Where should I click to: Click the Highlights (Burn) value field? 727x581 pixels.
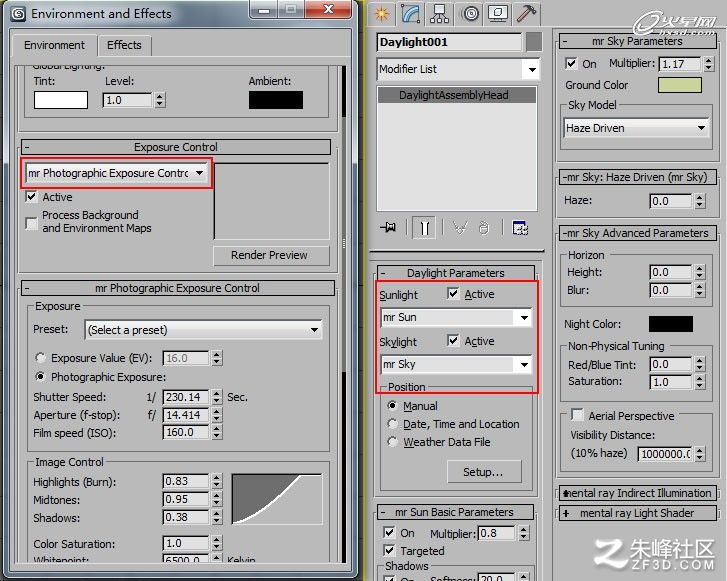coord(185,481)
